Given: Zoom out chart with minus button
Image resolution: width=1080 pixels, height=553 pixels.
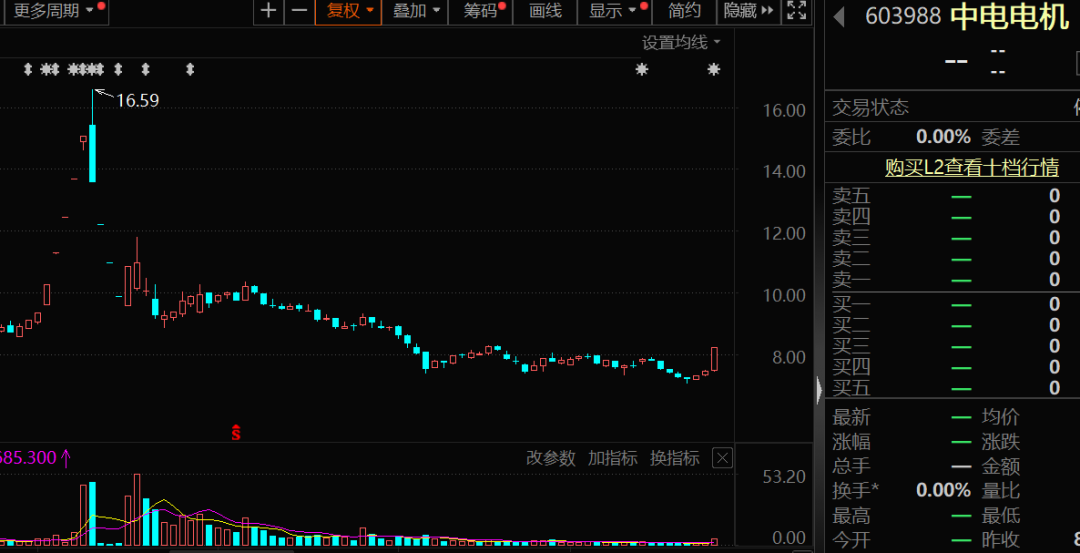Looking at the screenshot, I should [299, 11].
